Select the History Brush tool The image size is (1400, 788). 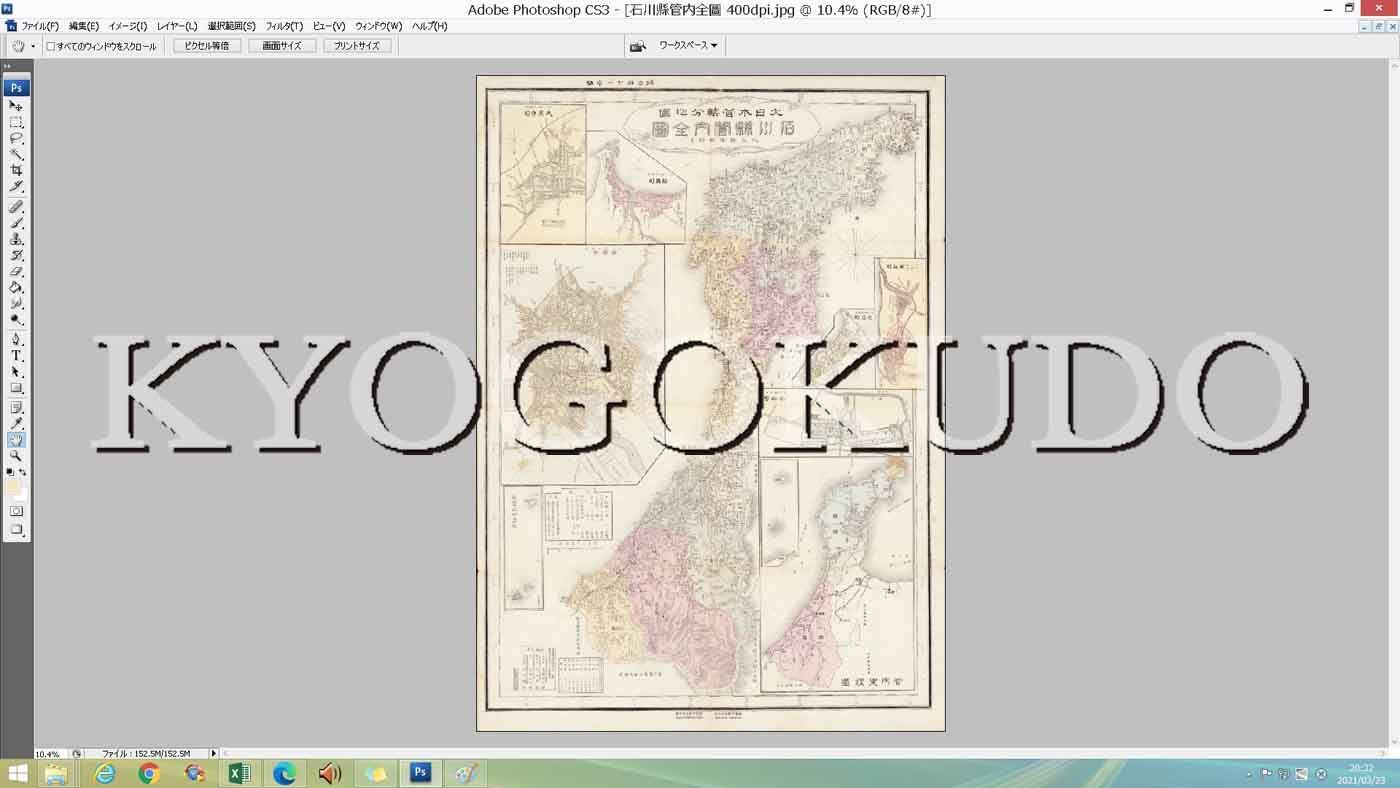pos(16,255)
